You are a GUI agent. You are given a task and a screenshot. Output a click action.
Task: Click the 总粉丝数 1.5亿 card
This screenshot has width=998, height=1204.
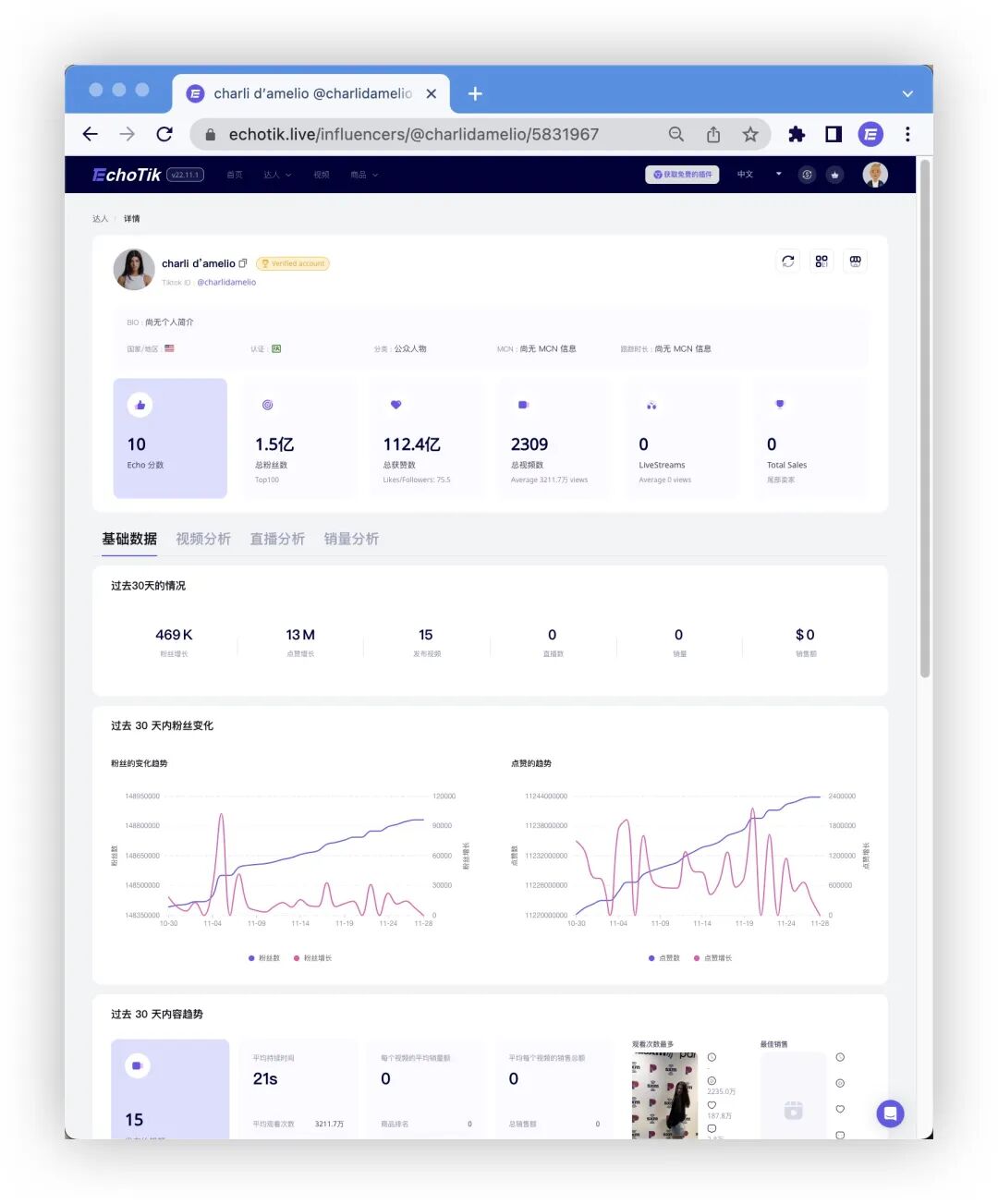tap(298, 438)
